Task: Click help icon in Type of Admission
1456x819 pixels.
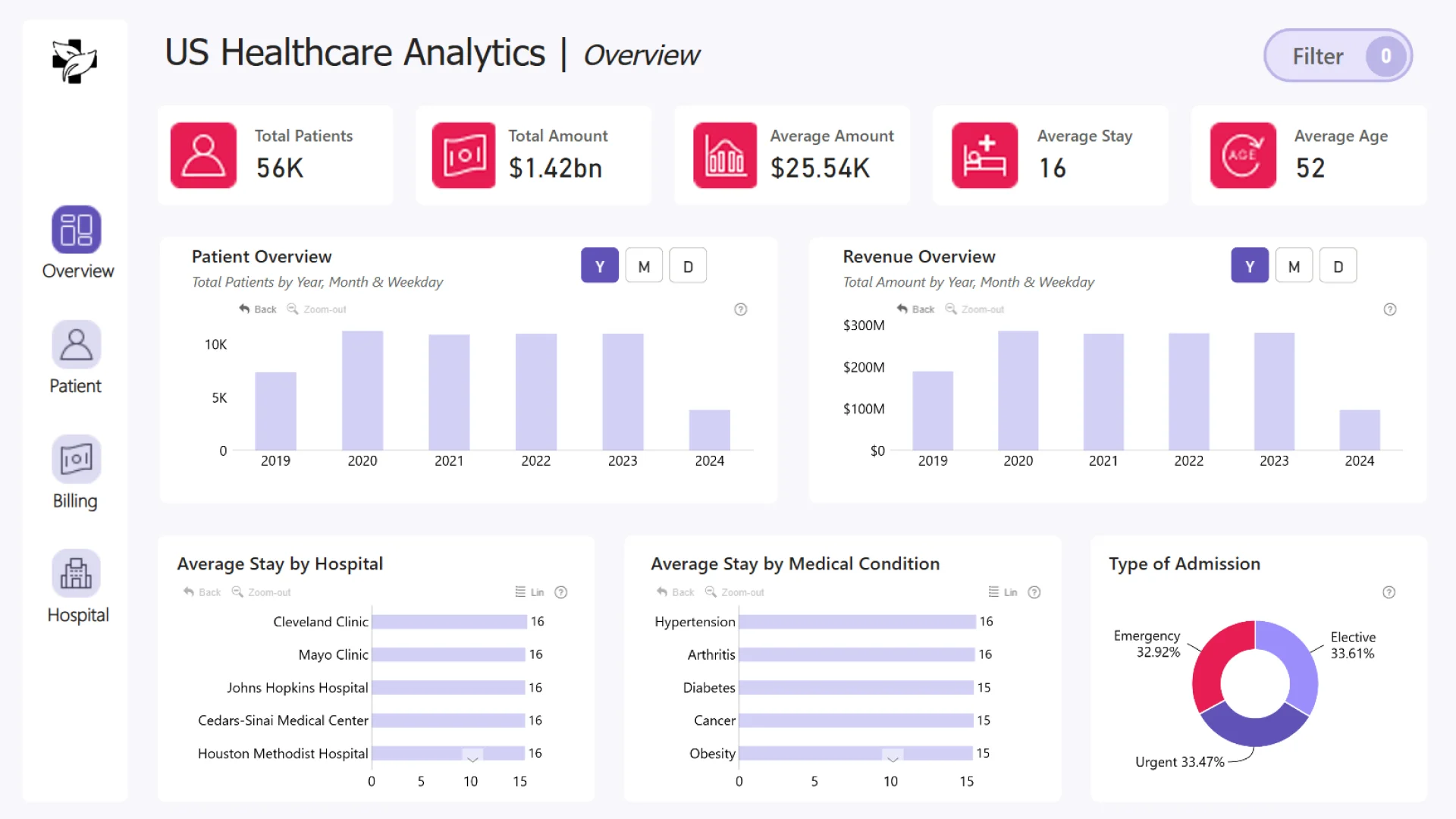Action: coord(1389,592)
